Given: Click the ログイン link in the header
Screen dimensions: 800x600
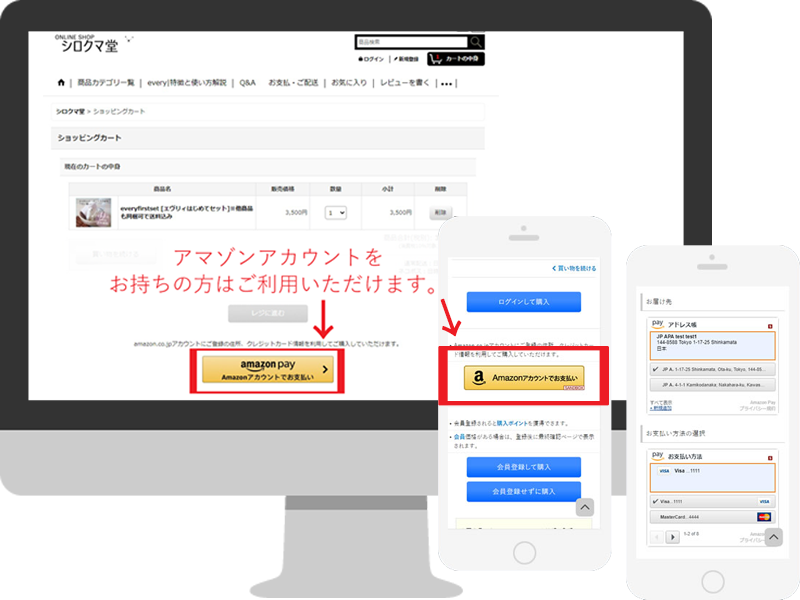Looking at the screenshot, I should [371, 59].
